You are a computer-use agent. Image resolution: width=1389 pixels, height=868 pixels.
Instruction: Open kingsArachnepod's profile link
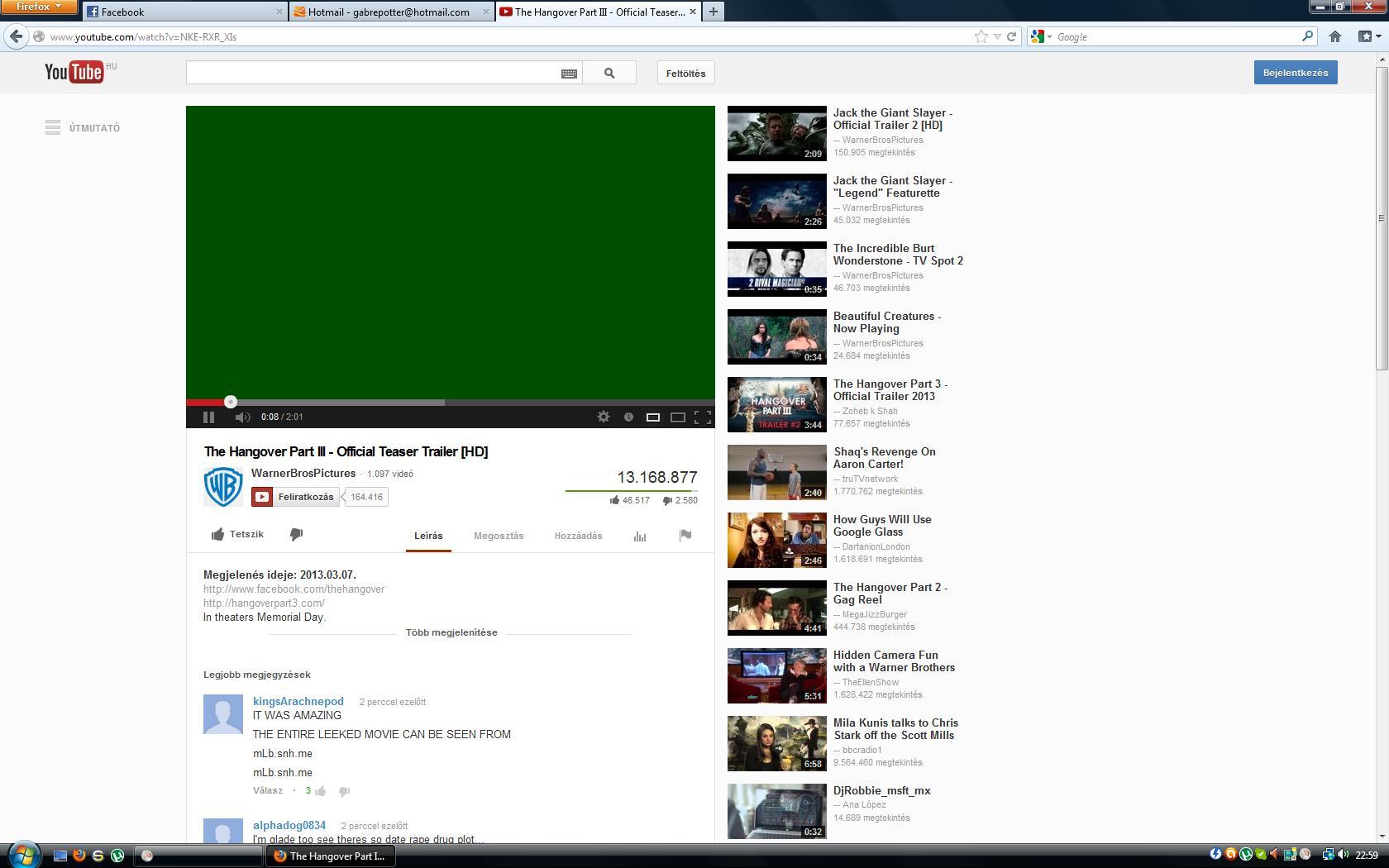(298, 701)
